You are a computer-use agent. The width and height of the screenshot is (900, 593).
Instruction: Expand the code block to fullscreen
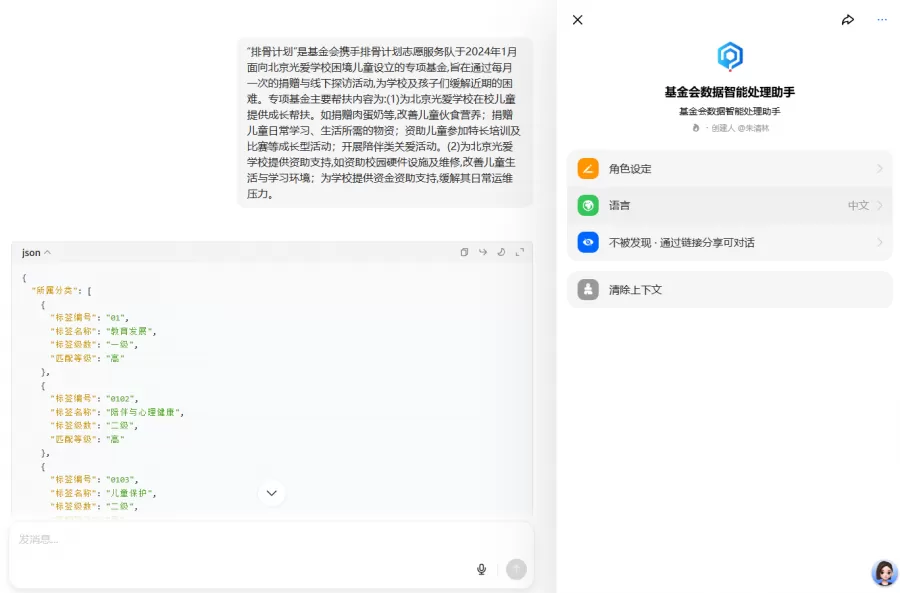tap(519, 252)
